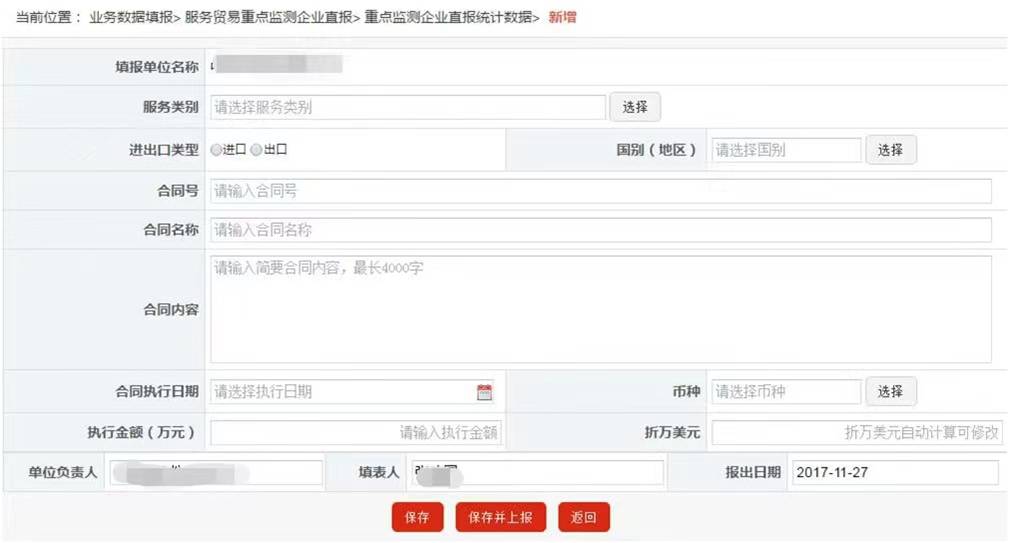Open the 服务类别 selector with 选择 button
The image size is (1009, 543).
(635, 107)
